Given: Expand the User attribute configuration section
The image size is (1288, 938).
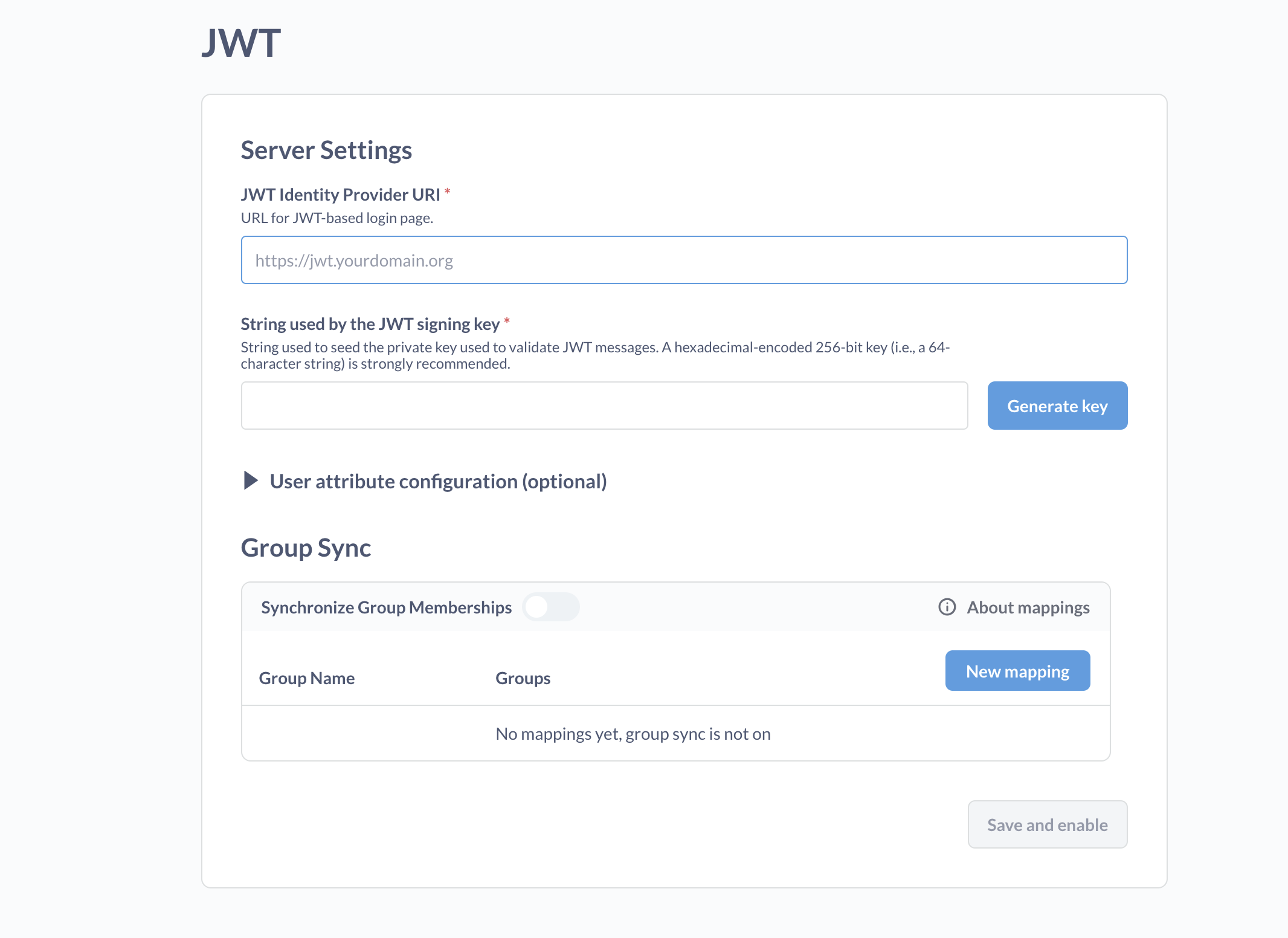Looking at the screenshot, I should 438,481.
